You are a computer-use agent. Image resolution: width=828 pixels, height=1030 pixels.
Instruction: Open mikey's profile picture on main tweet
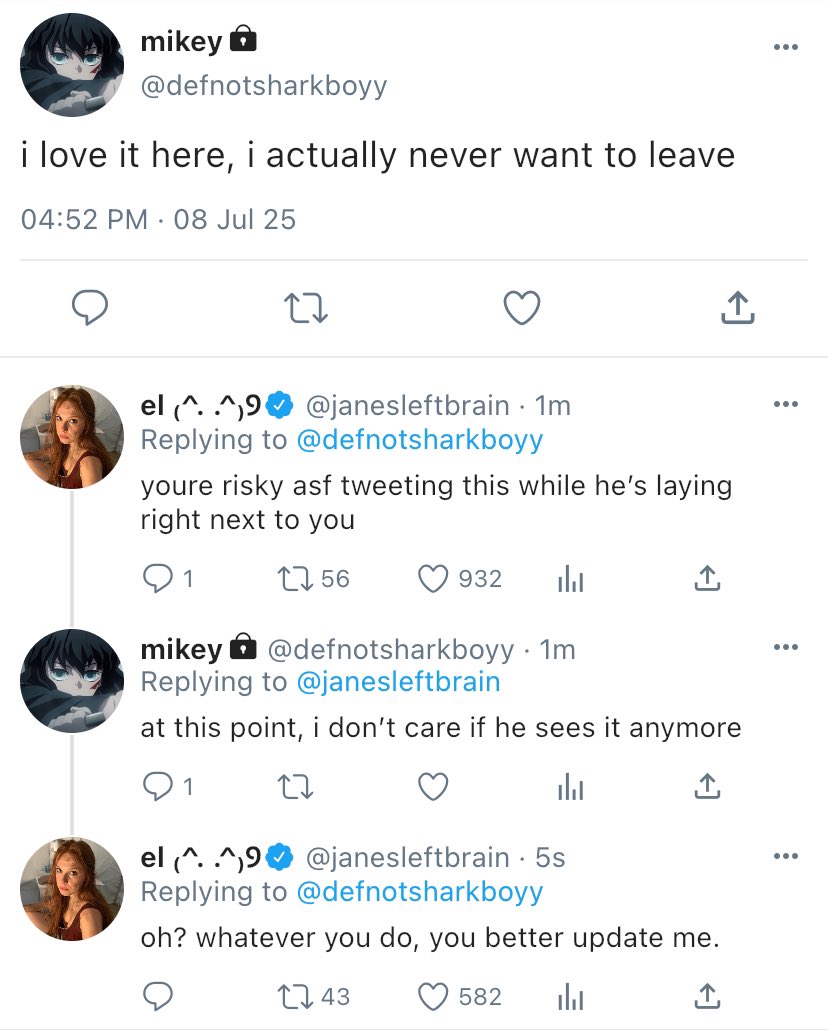point(72,66)
